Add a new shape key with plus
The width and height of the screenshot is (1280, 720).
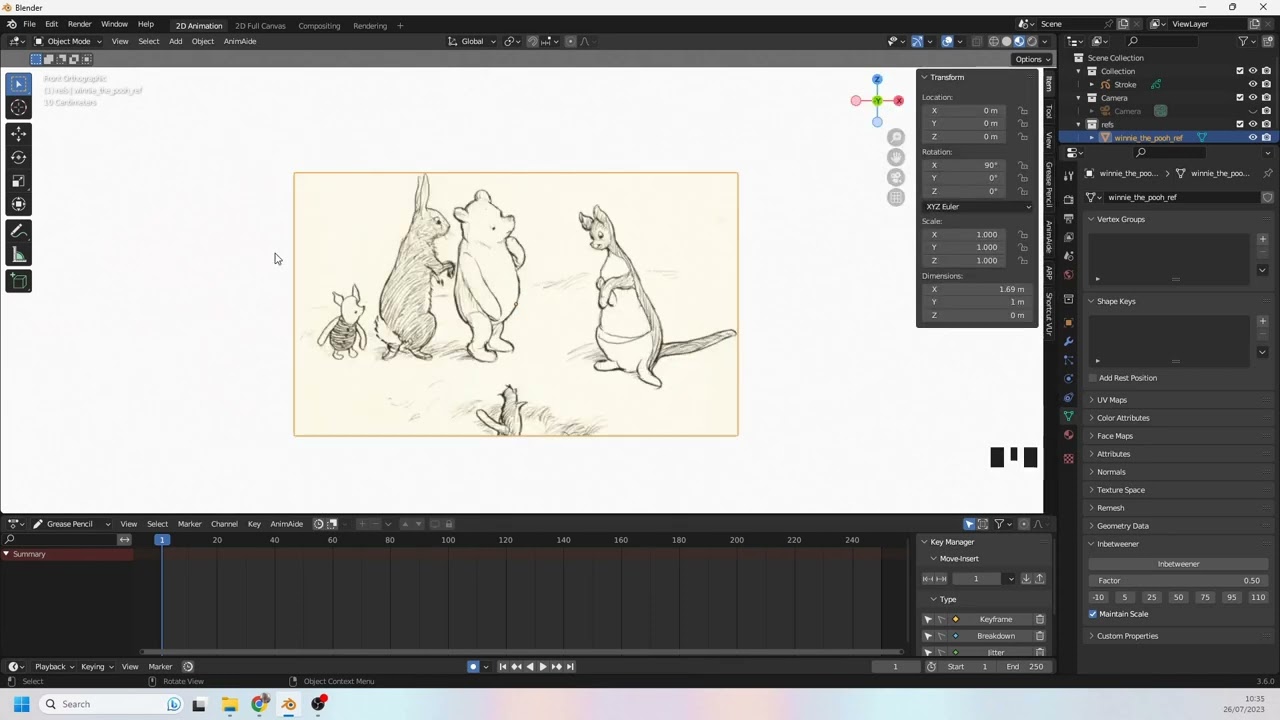click(1262, 321)
